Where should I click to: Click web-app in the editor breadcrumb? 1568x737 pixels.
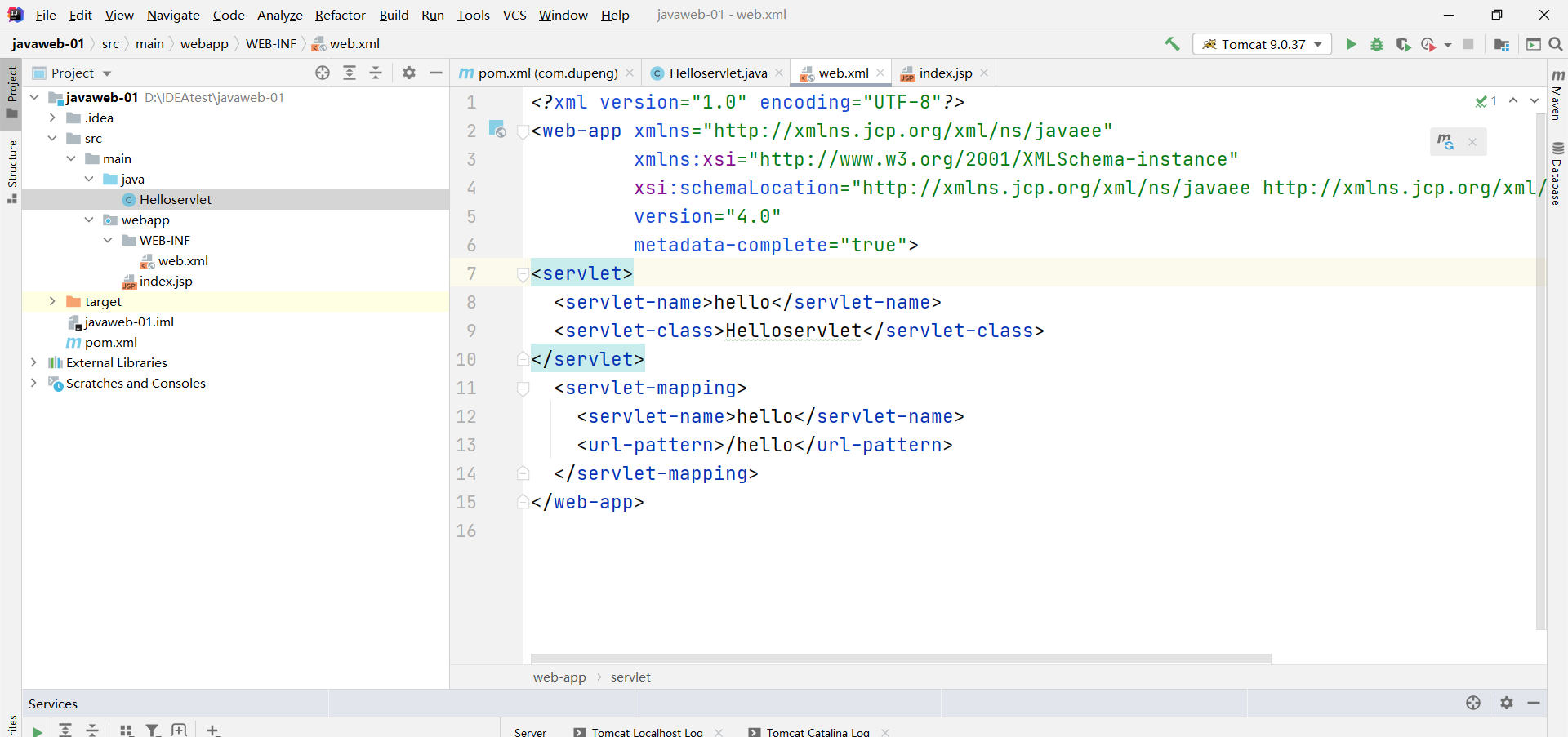click(559, 677)
